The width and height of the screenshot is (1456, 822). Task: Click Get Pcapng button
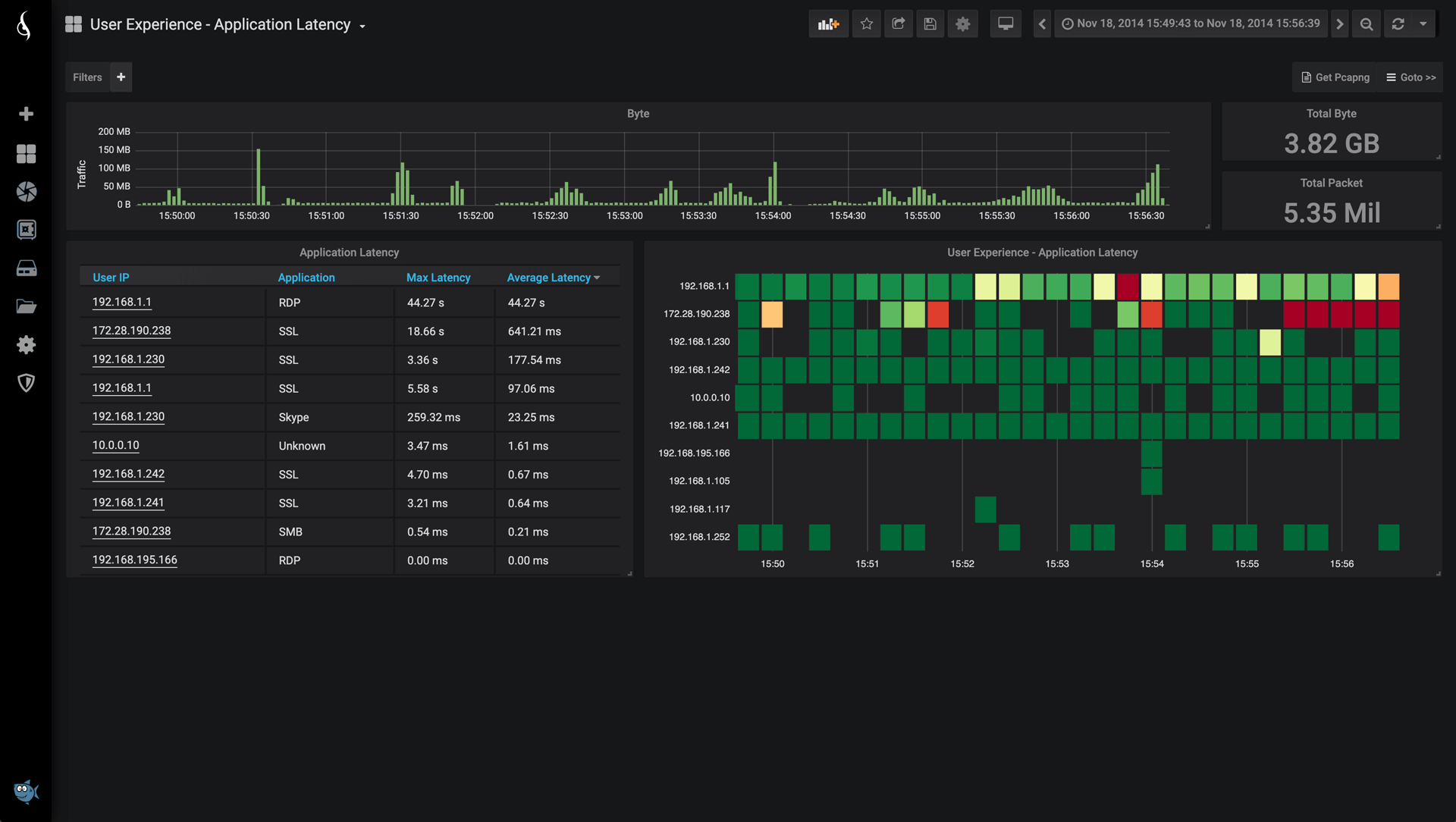(1335, 77)
